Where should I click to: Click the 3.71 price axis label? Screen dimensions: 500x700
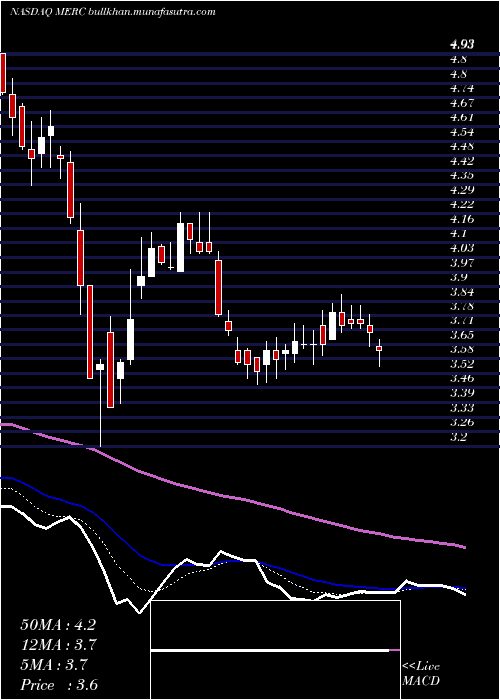[x=462, y=320]
